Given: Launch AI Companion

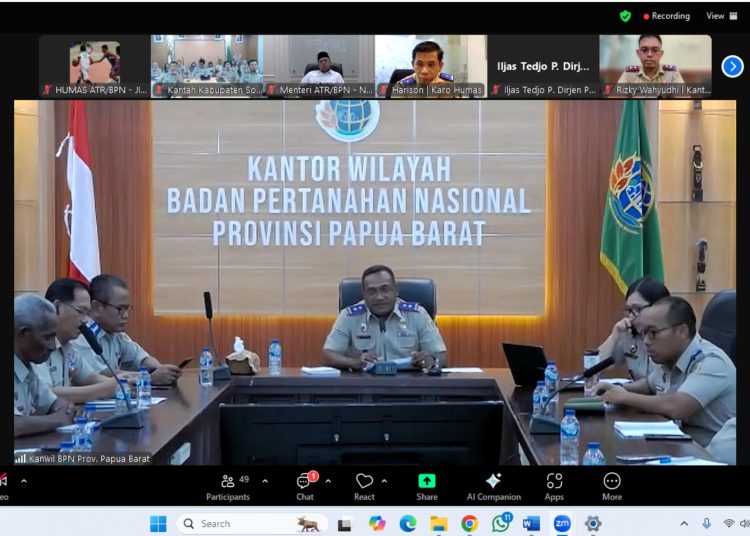Looking at the screenshot, I should 494,487.
